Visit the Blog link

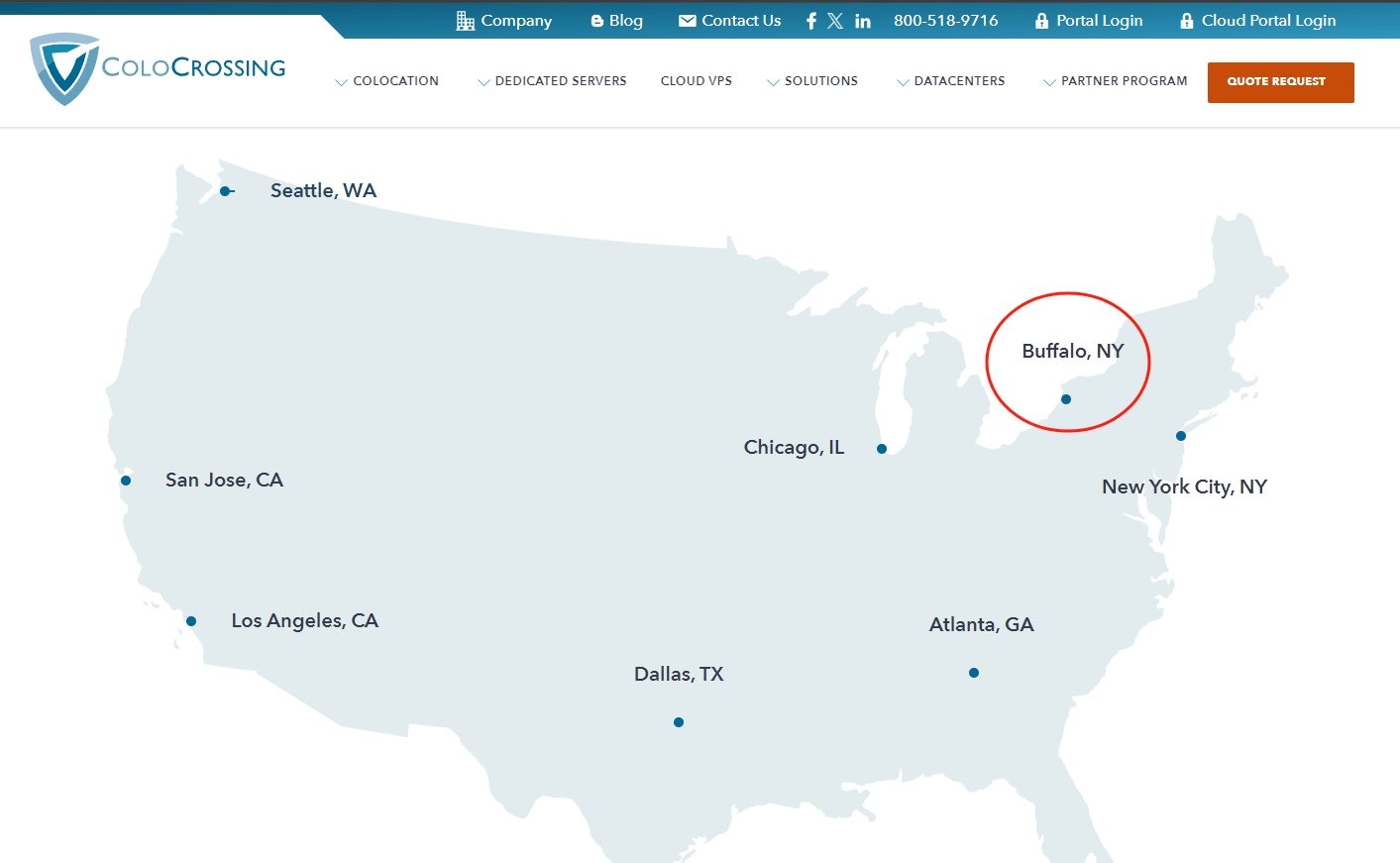(626, 21)
